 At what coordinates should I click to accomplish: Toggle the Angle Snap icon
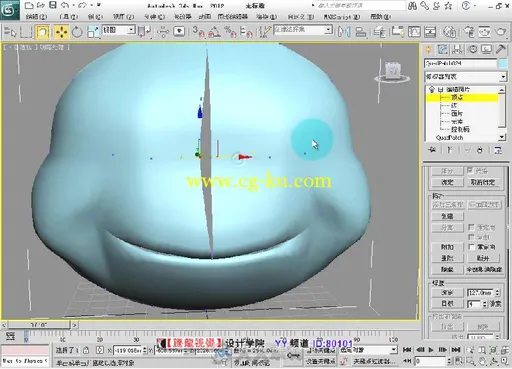(x=214, y=32)
